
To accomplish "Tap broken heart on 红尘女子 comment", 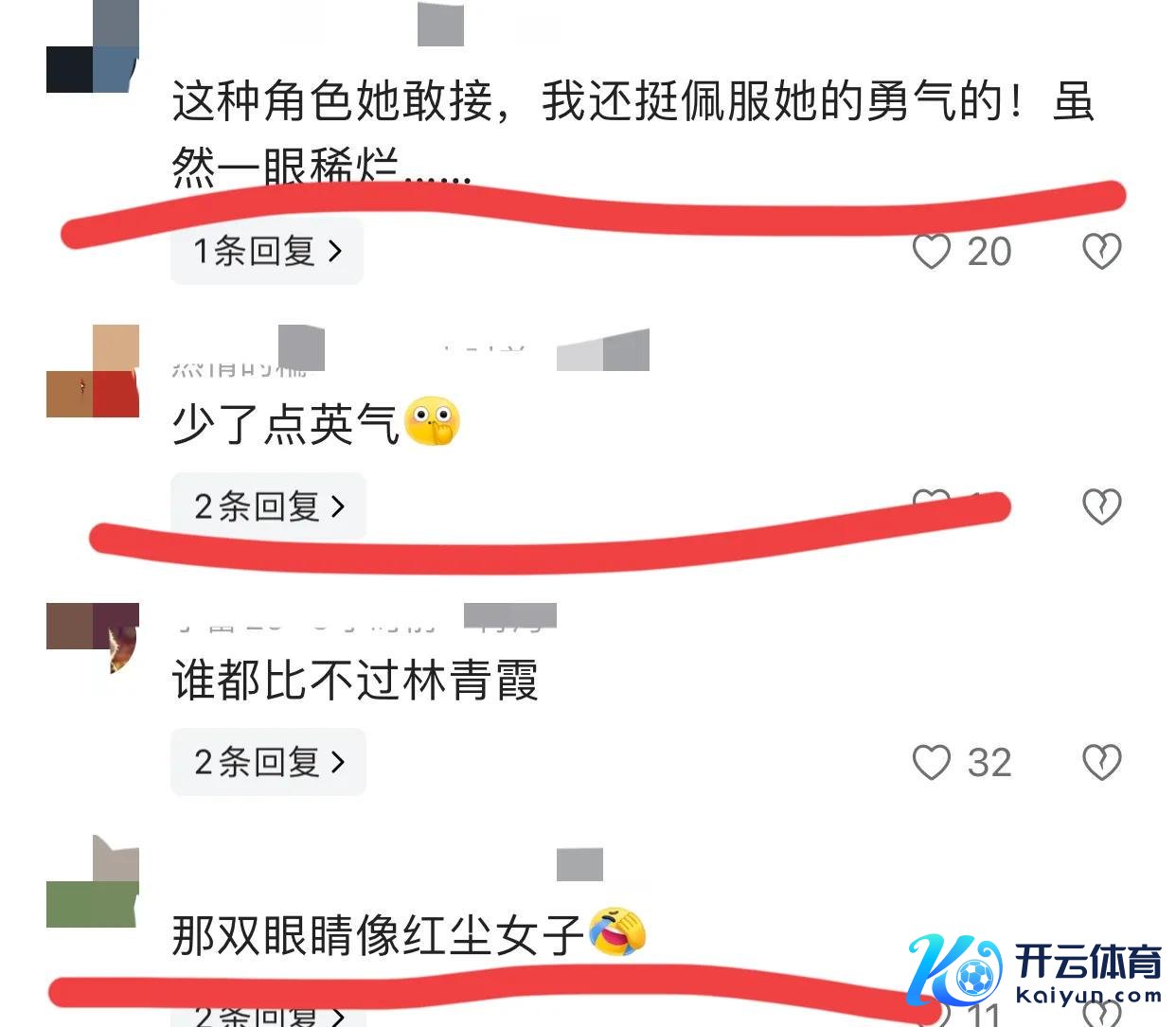I will pyautogui.click(x=1102, y=1015).
